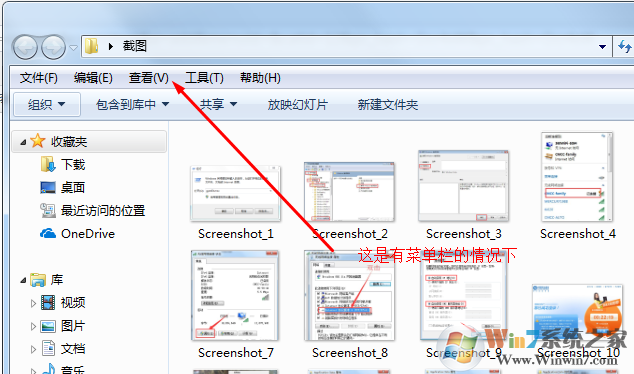Select Screenshot_4 thumbnail
The height and width of the screenshot is (374, 634).
click(x=577, y=177)
